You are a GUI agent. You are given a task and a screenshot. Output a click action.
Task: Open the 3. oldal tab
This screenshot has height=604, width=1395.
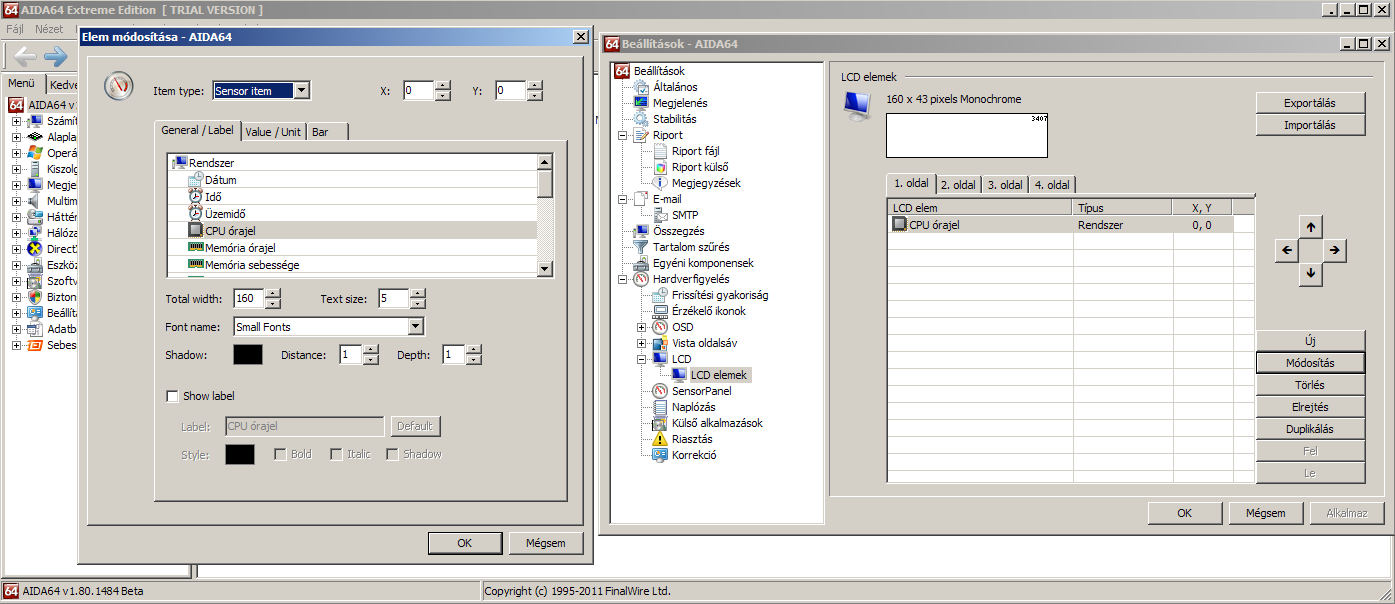(1005, 185)
